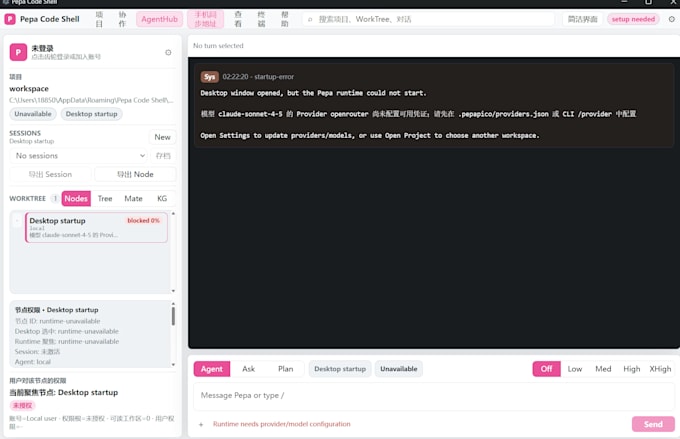The image size is (680, 439).
Task: Open the gear icon at far right of header
Action: (x=671, y=19)
